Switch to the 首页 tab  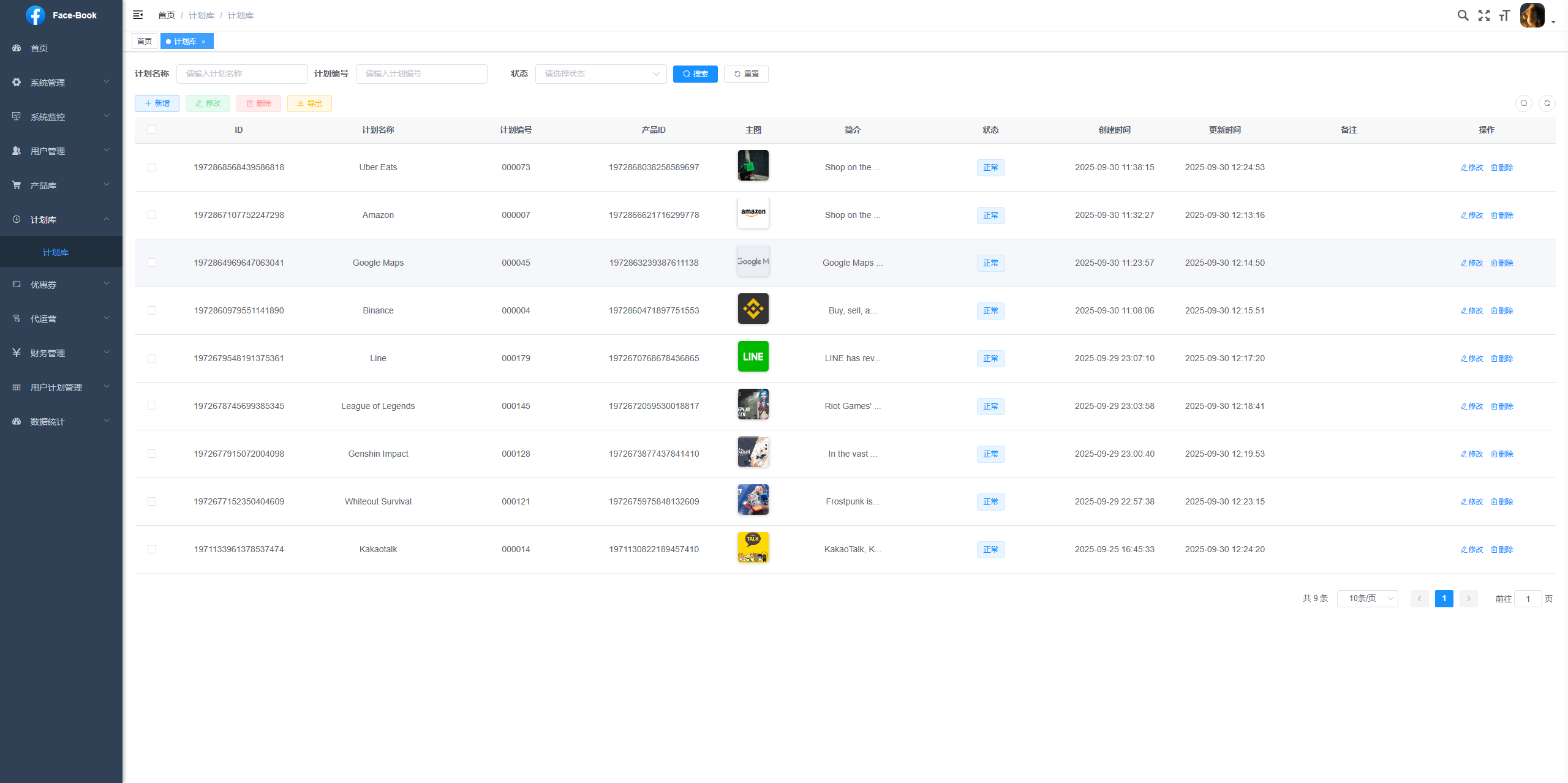point(145,42)
